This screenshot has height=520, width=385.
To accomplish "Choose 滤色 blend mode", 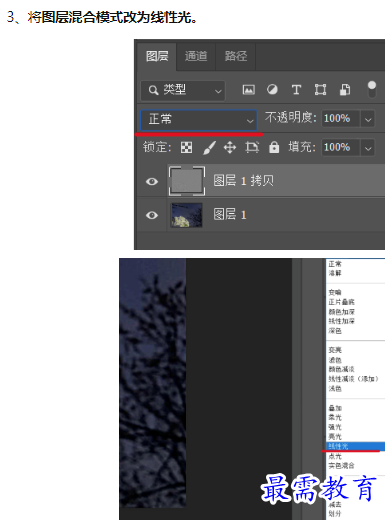I will coord(335,360).
